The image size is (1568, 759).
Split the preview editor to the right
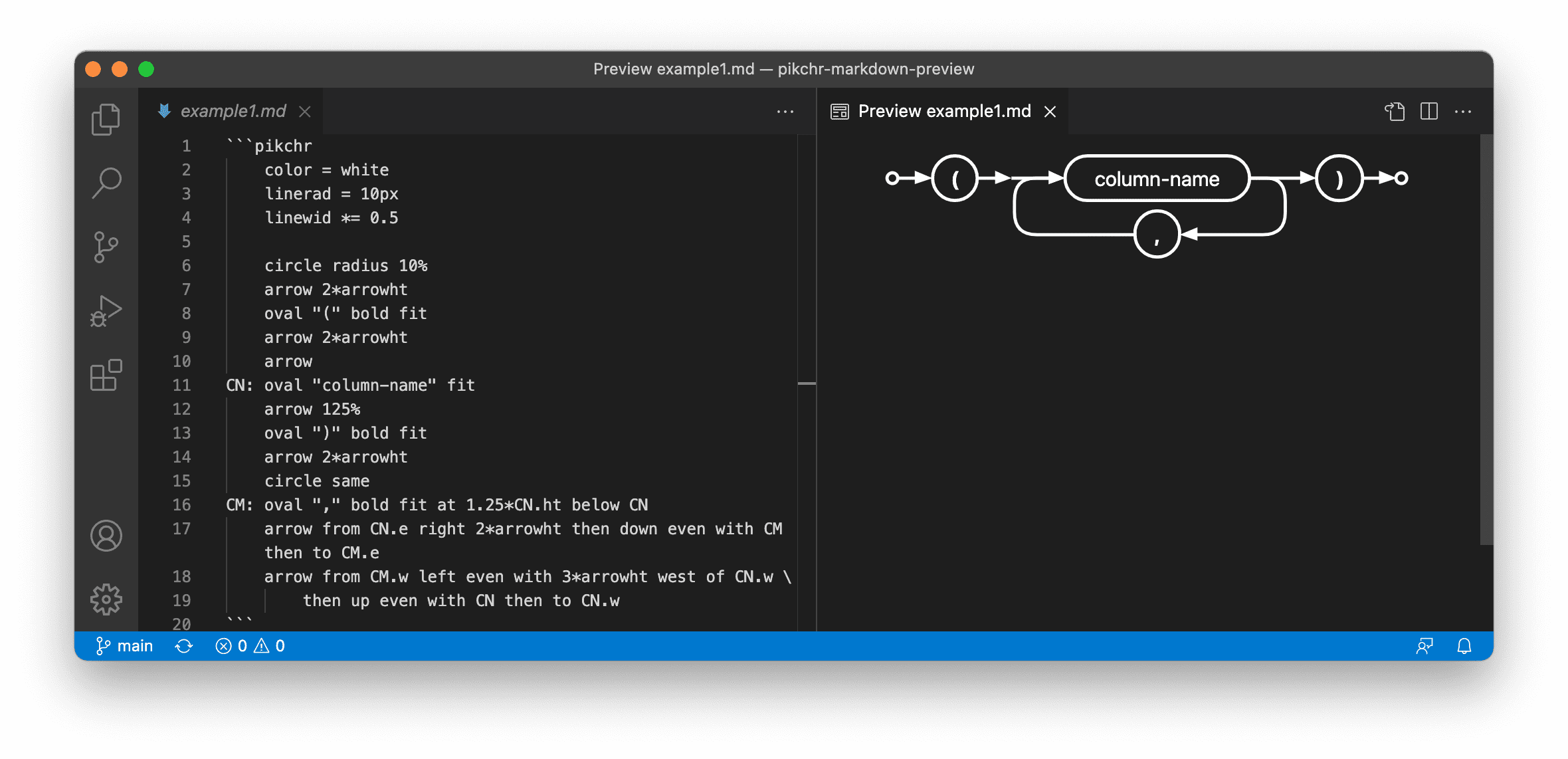click(1429, 112)
